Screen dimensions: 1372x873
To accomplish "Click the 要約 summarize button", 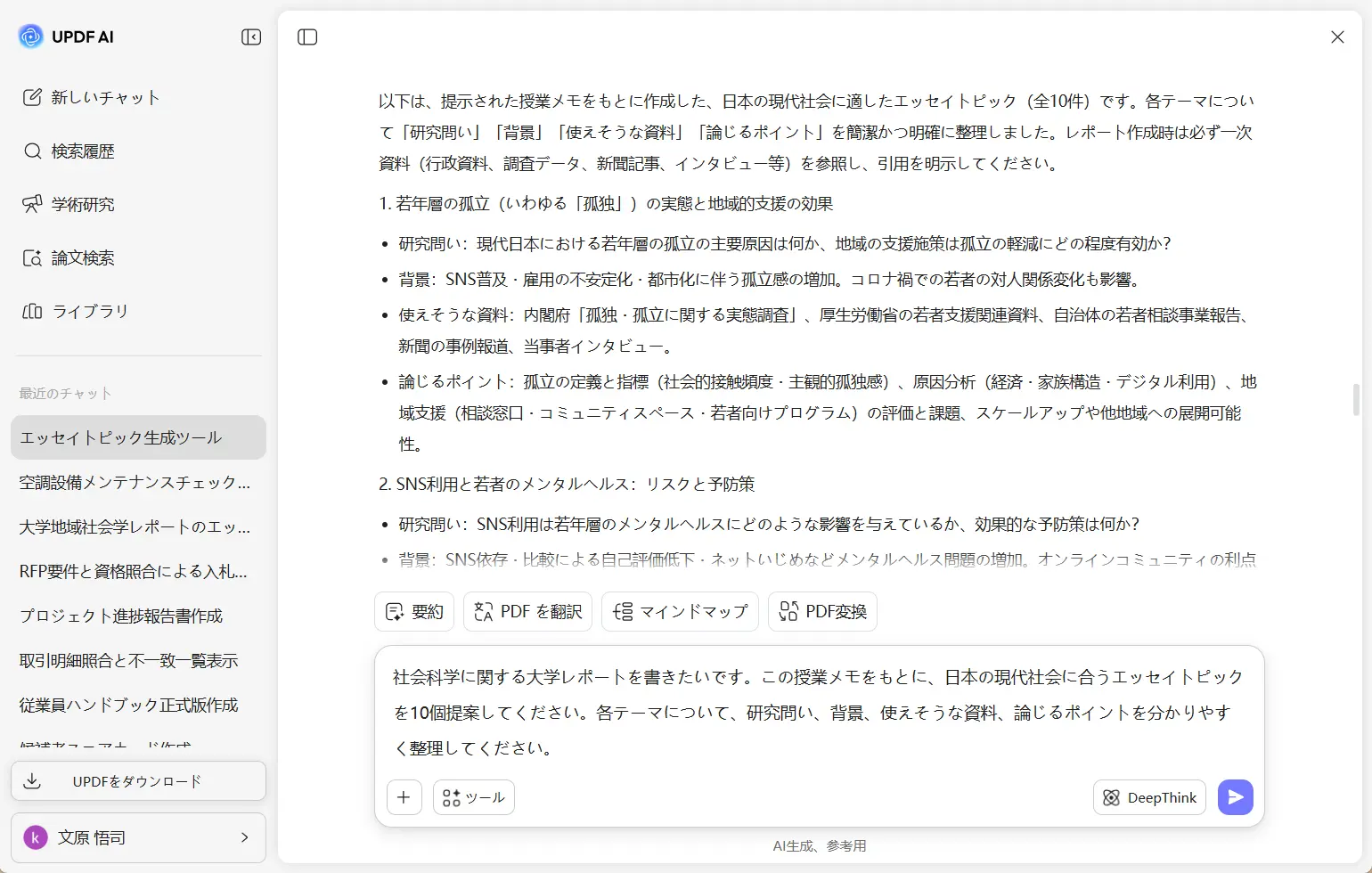I will pyautogui.click(x=414, y=611).
